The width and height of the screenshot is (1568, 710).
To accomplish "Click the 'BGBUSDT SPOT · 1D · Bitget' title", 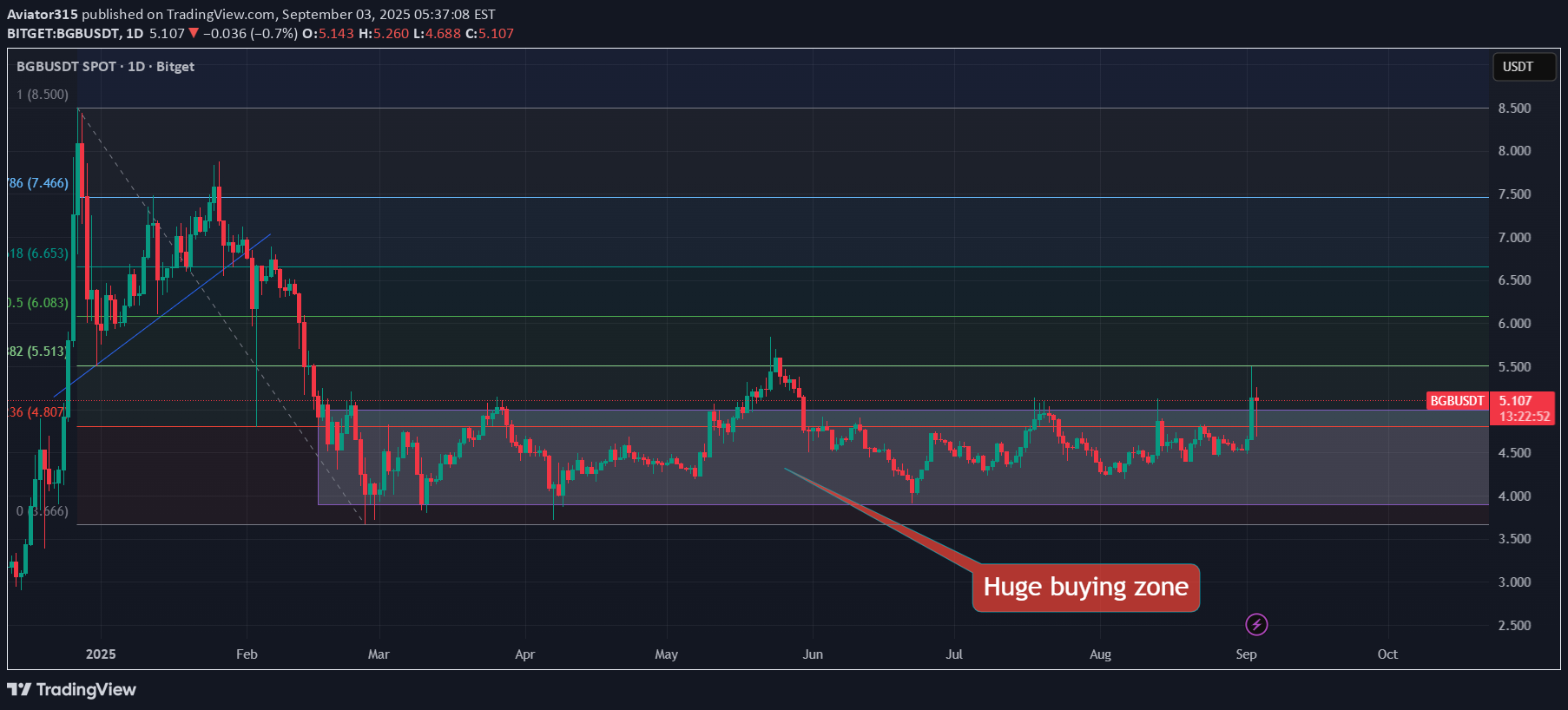I will tap(105, 67).
